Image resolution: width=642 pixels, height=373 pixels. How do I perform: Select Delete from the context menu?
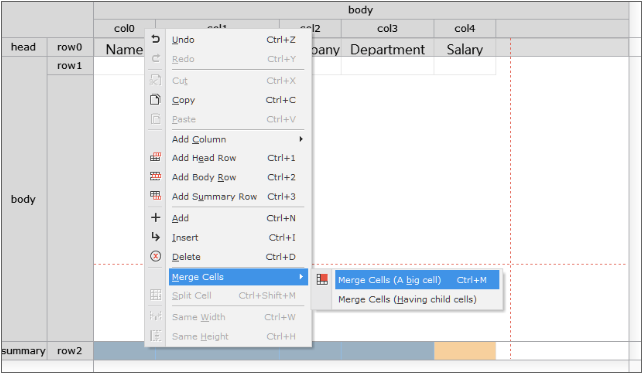[234, 257]
